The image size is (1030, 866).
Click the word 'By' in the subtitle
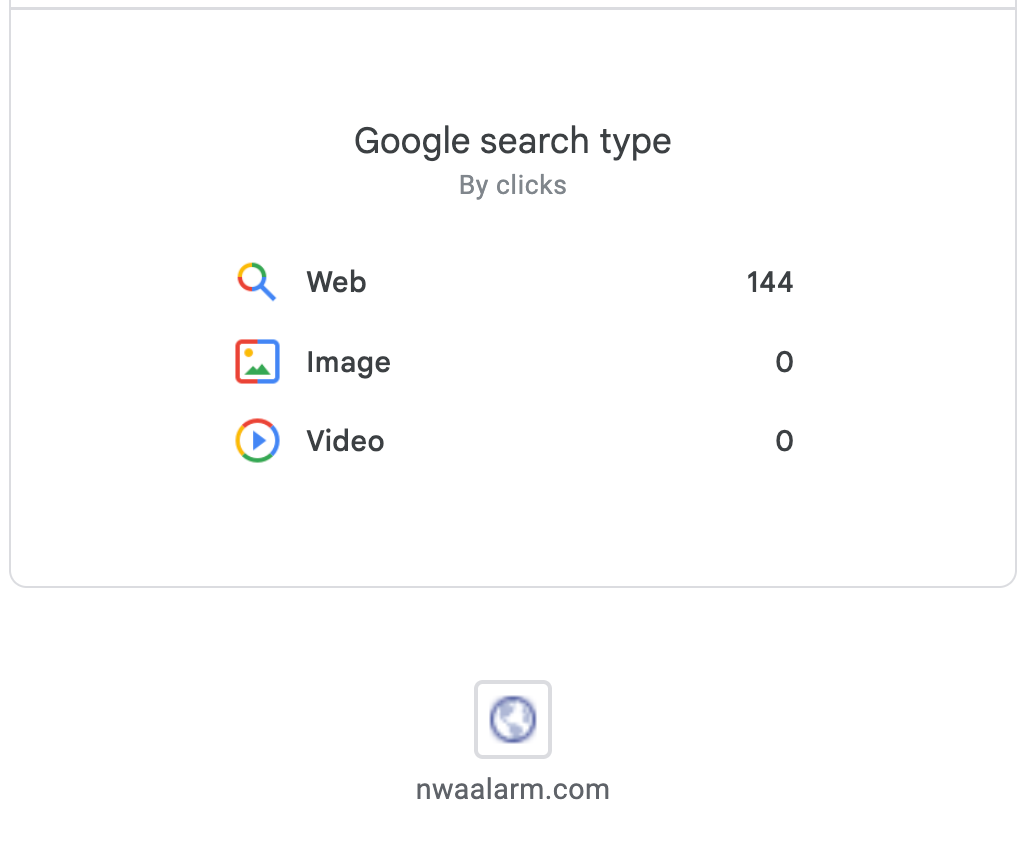pos(473,185)
